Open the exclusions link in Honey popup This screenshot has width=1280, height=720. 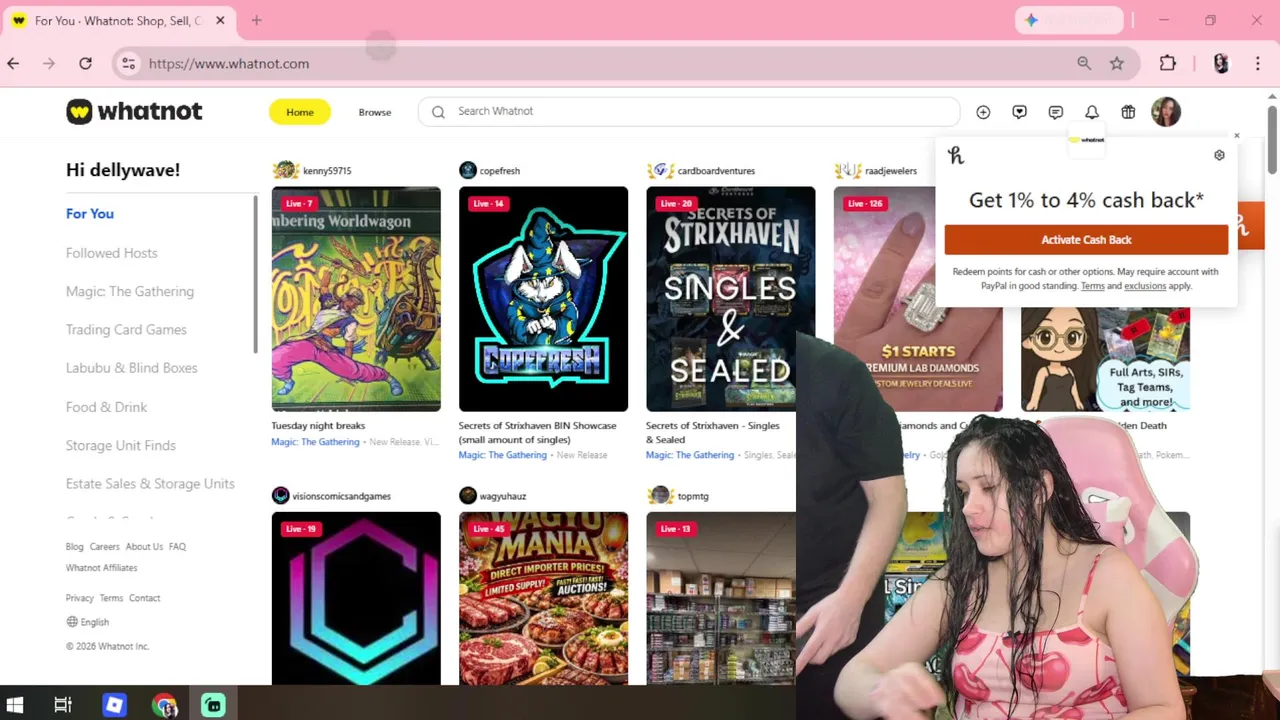[x=1145, y=286]
